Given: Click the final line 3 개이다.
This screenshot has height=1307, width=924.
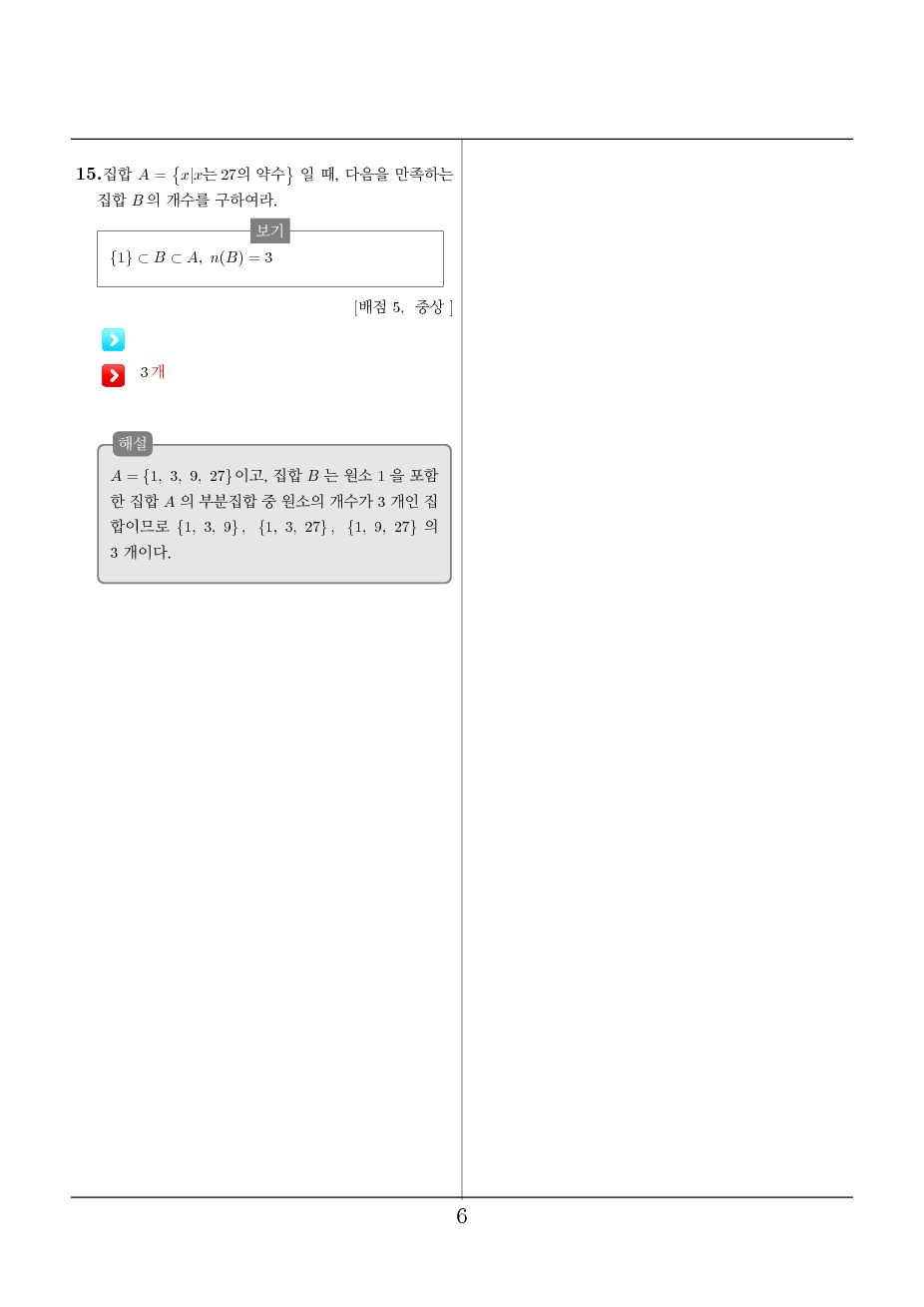Looking at the screenshot, I should (141, 553).
